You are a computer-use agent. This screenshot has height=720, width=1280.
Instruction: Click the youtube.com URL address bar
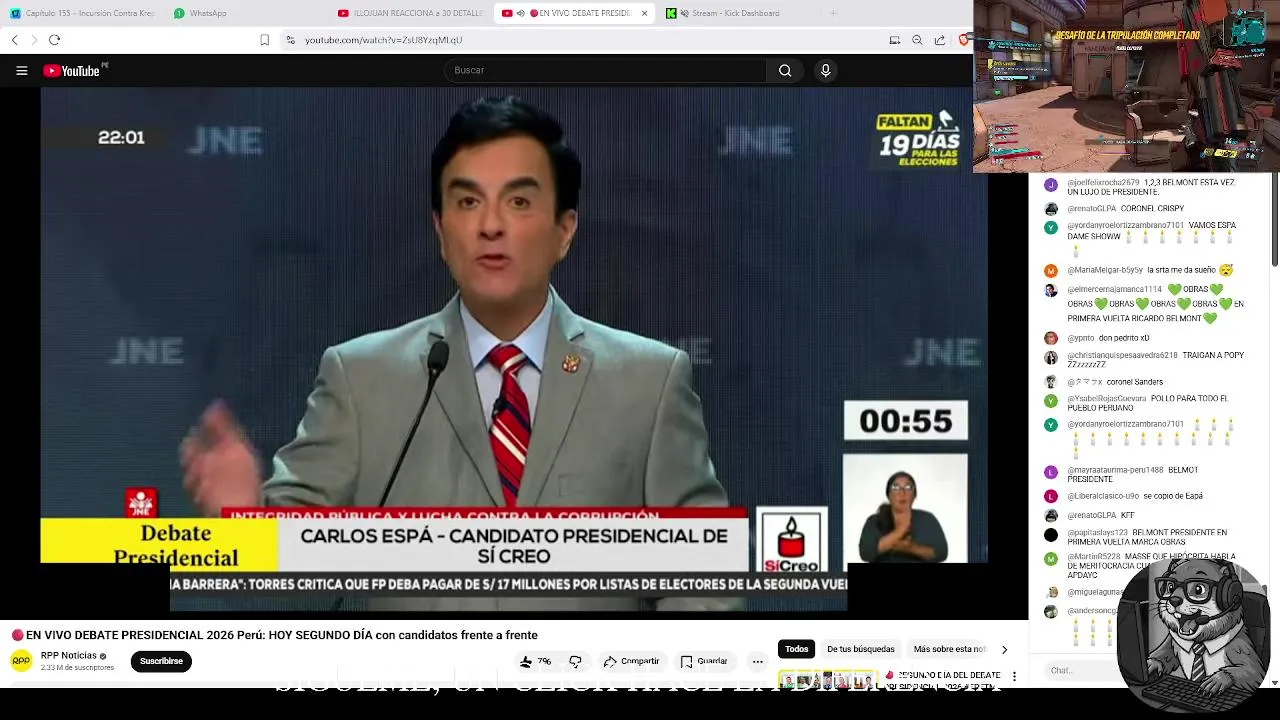(384, 40)
